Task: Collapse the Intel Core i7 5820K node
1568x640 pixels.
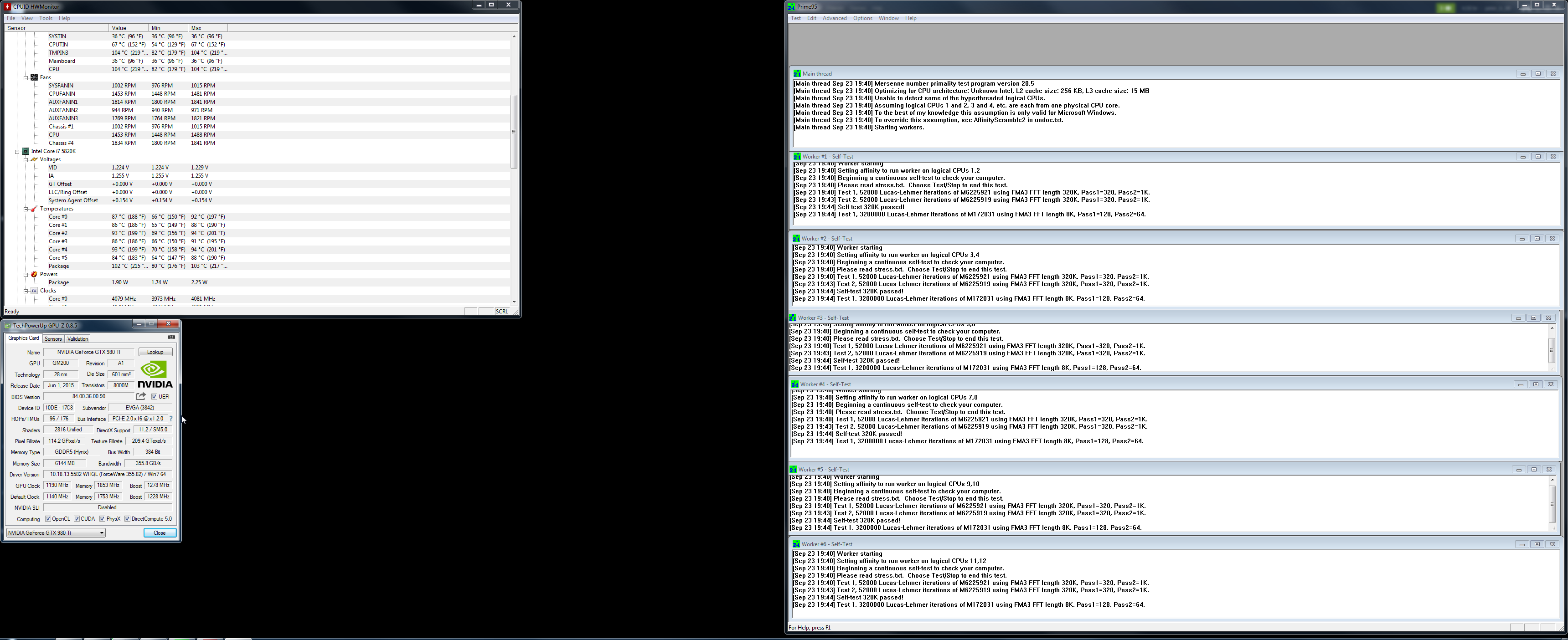Action: click(17, 152)
